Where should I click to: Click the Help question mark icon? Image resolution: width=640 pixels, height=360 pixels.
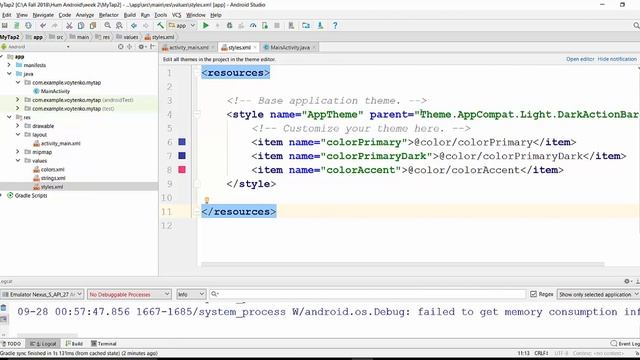point(335,26)
